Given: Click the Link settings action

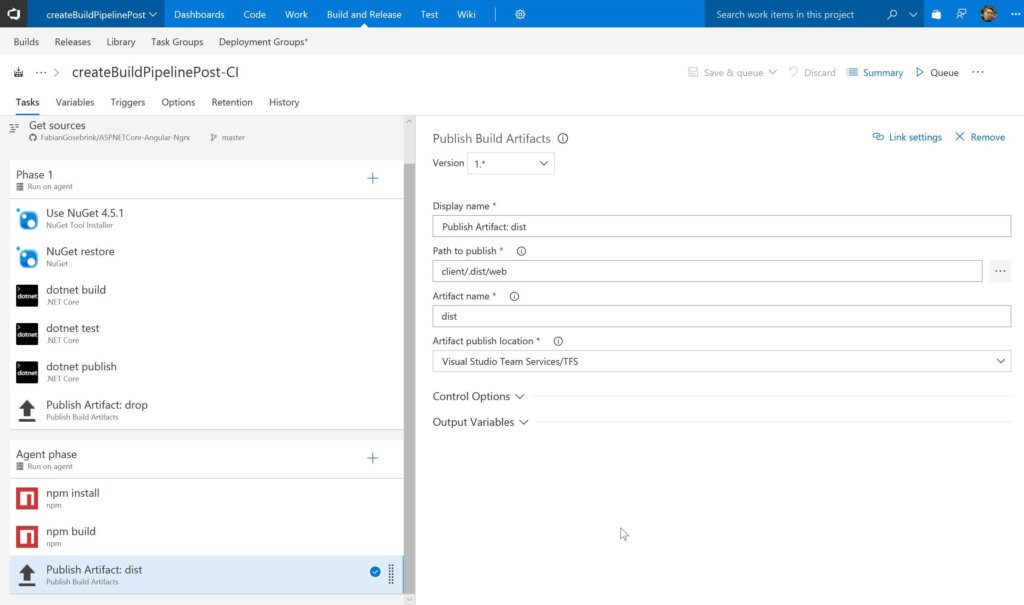Looking at the screenshot, I should pos(906,137).
